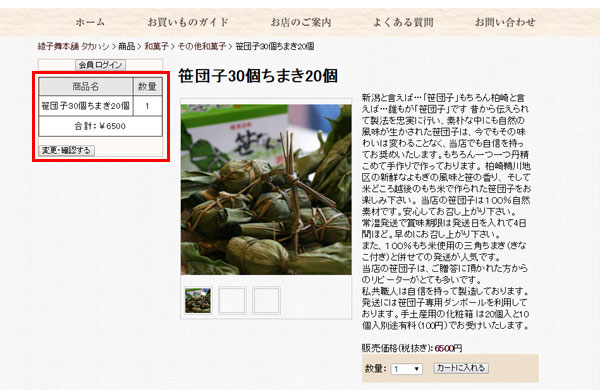
Task: Click cart item 笹団子30個ちまき20個 in table
Action: 86,106
